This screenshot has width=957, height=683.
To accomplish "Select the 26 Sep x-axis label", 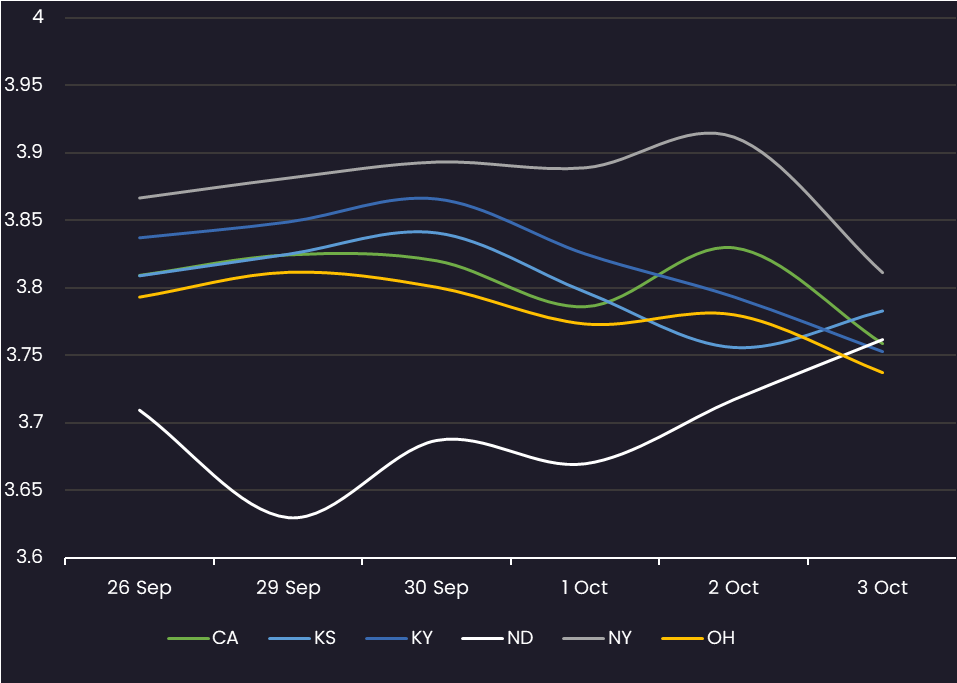I will [x=139, y=588].
